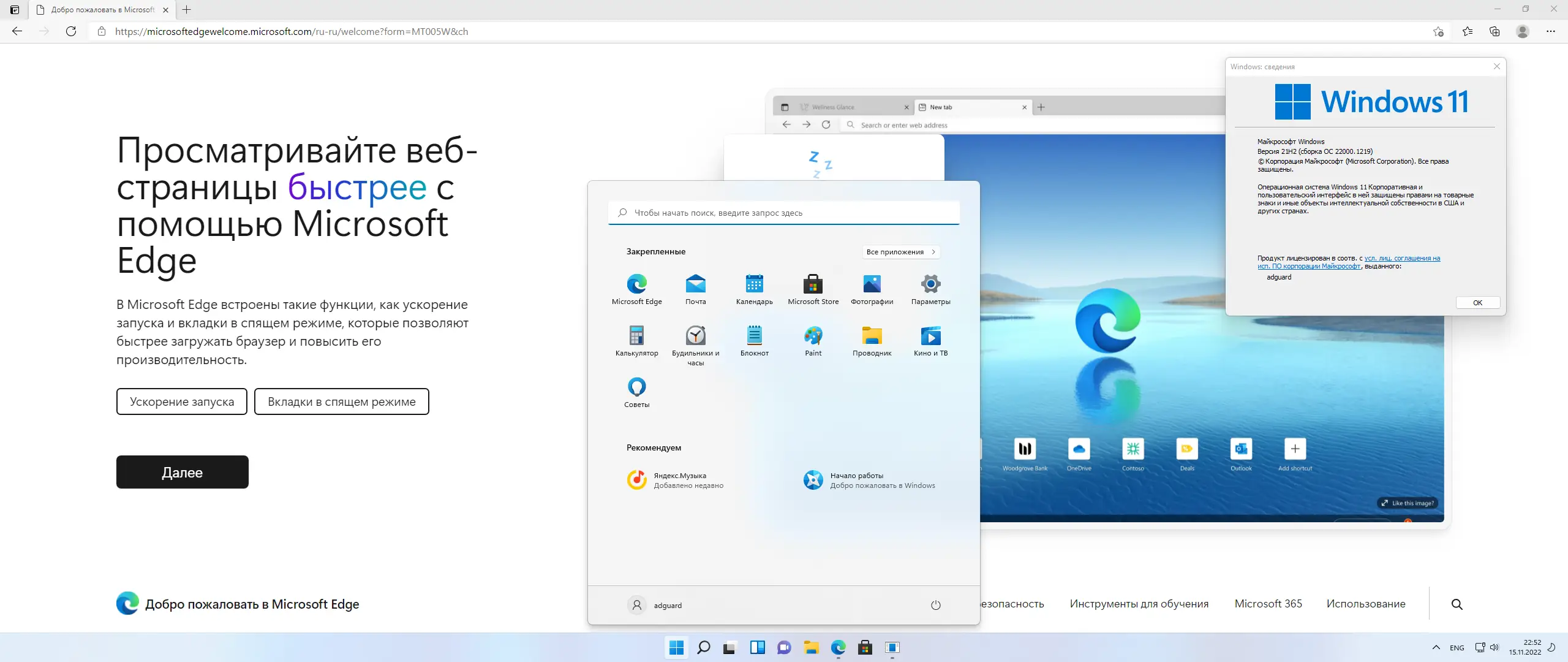
Task: Open Microsoft Store from pinned apps
Action: pyautogui.click(x=813, y=289)
